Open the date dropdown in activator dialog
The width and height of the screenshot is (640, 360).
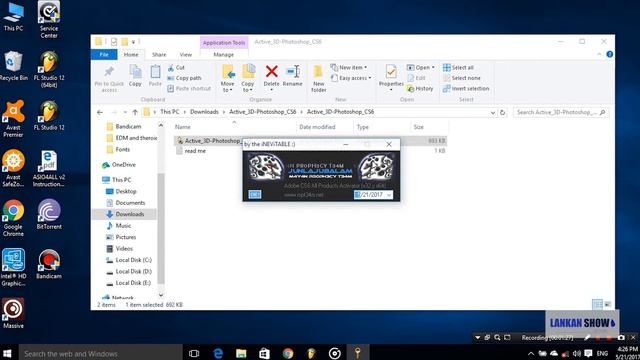(389, 195)
